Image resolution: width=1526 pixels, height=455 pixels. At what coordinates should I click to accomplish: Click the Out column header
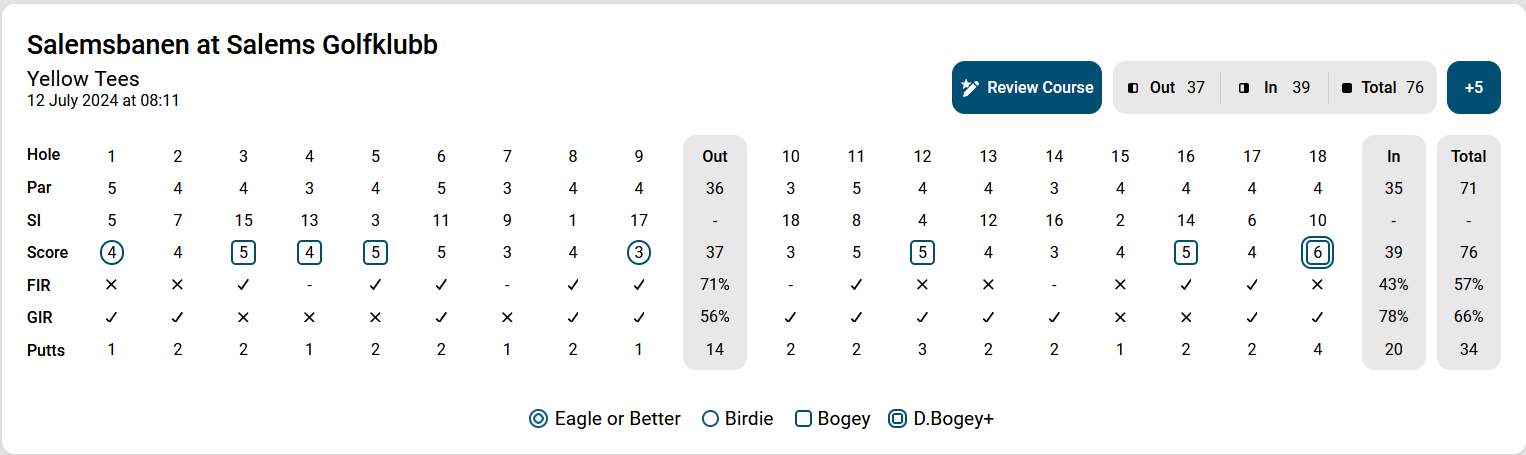[715, 156]
